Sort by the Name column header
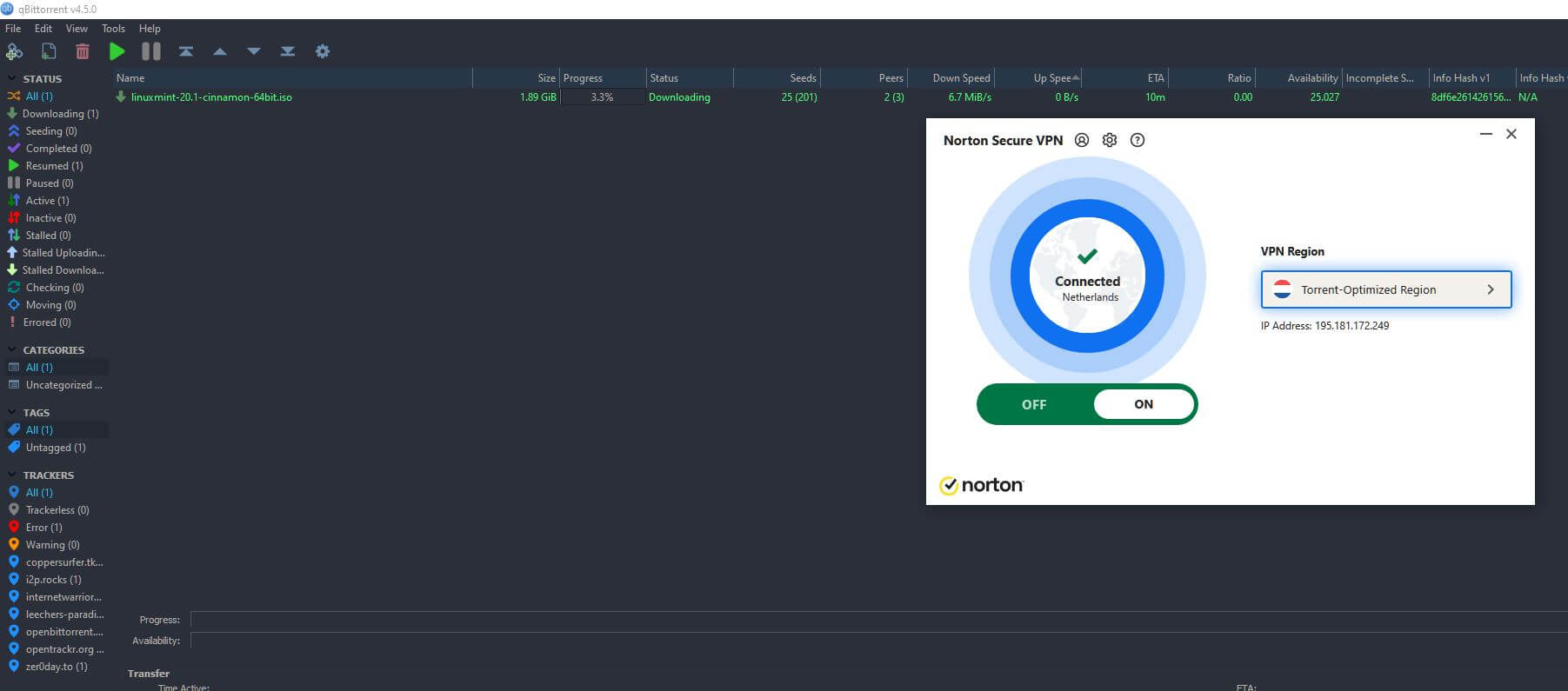1568x691 pixels. (292, 78)
